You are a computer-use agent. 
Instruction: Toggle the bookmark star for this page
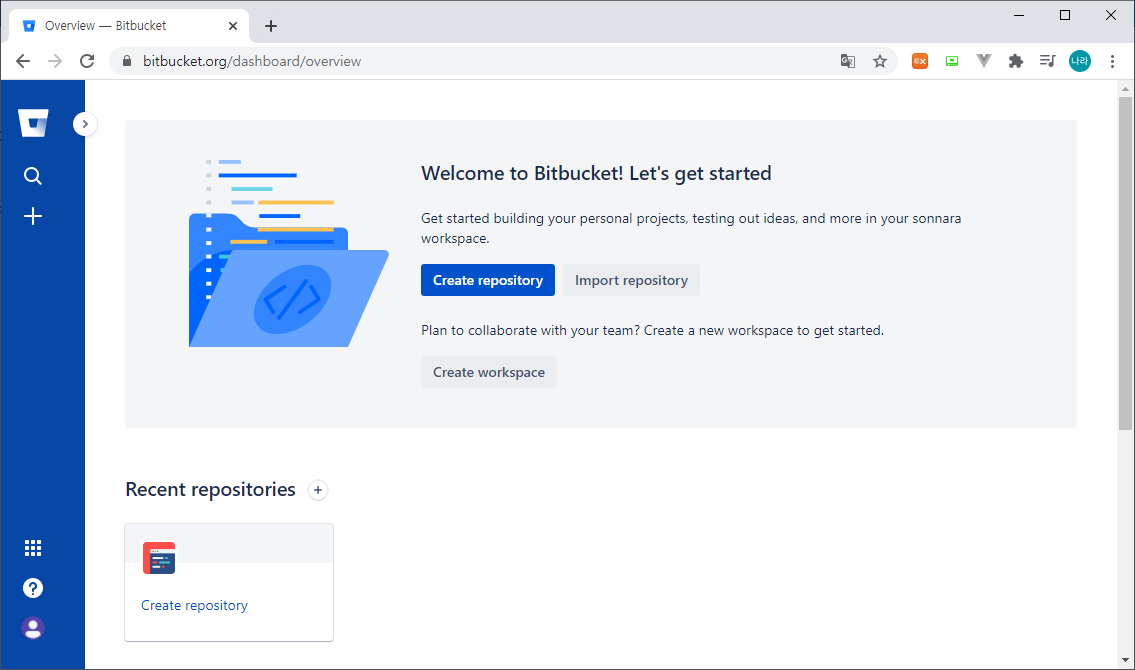point(879,61)
